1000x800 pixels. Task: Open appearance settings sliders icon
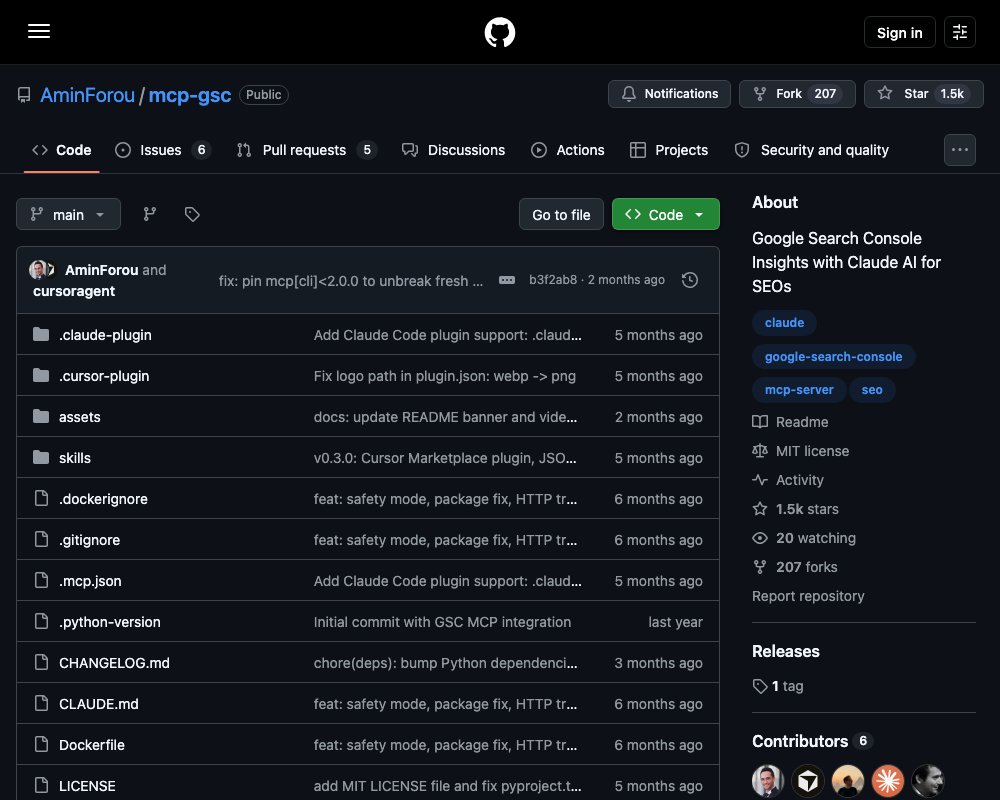[959, 32]
